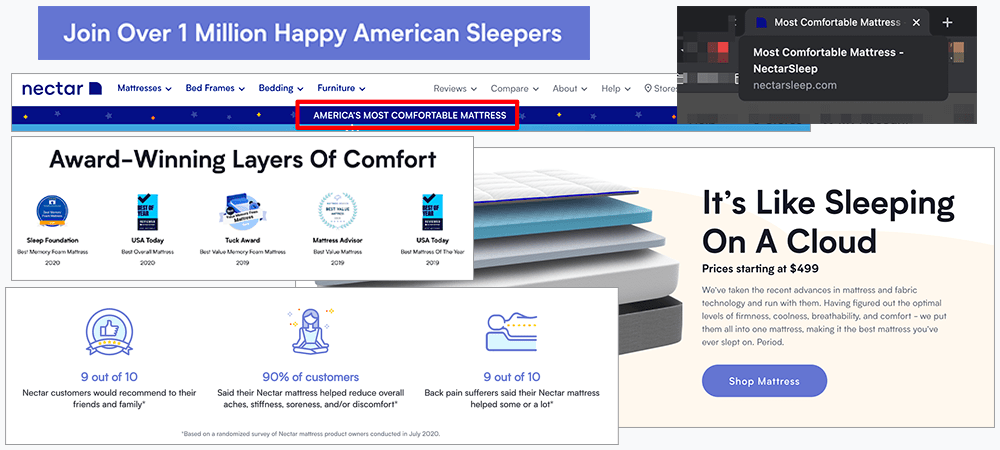Click America's Most Comfortable Mattress banner text
The image size is (1000, 450).
pos(409,115)
